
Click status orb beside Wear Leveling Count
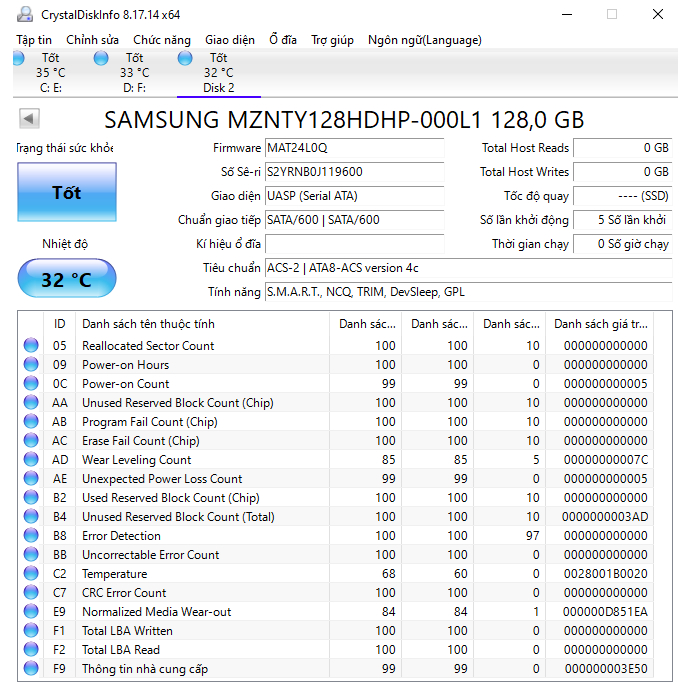pos(31,460)
